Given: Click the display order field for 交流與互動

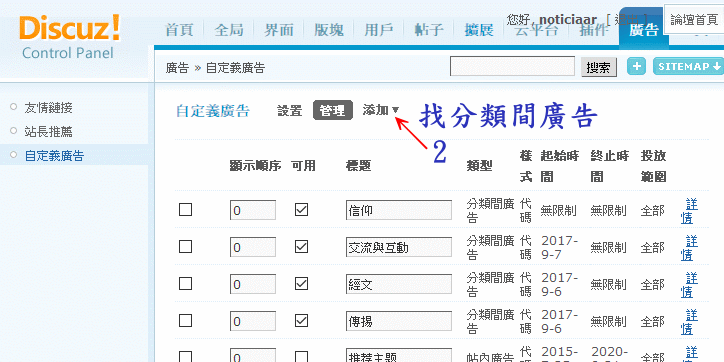Looking at the screenshot, I should coord(253,247).
